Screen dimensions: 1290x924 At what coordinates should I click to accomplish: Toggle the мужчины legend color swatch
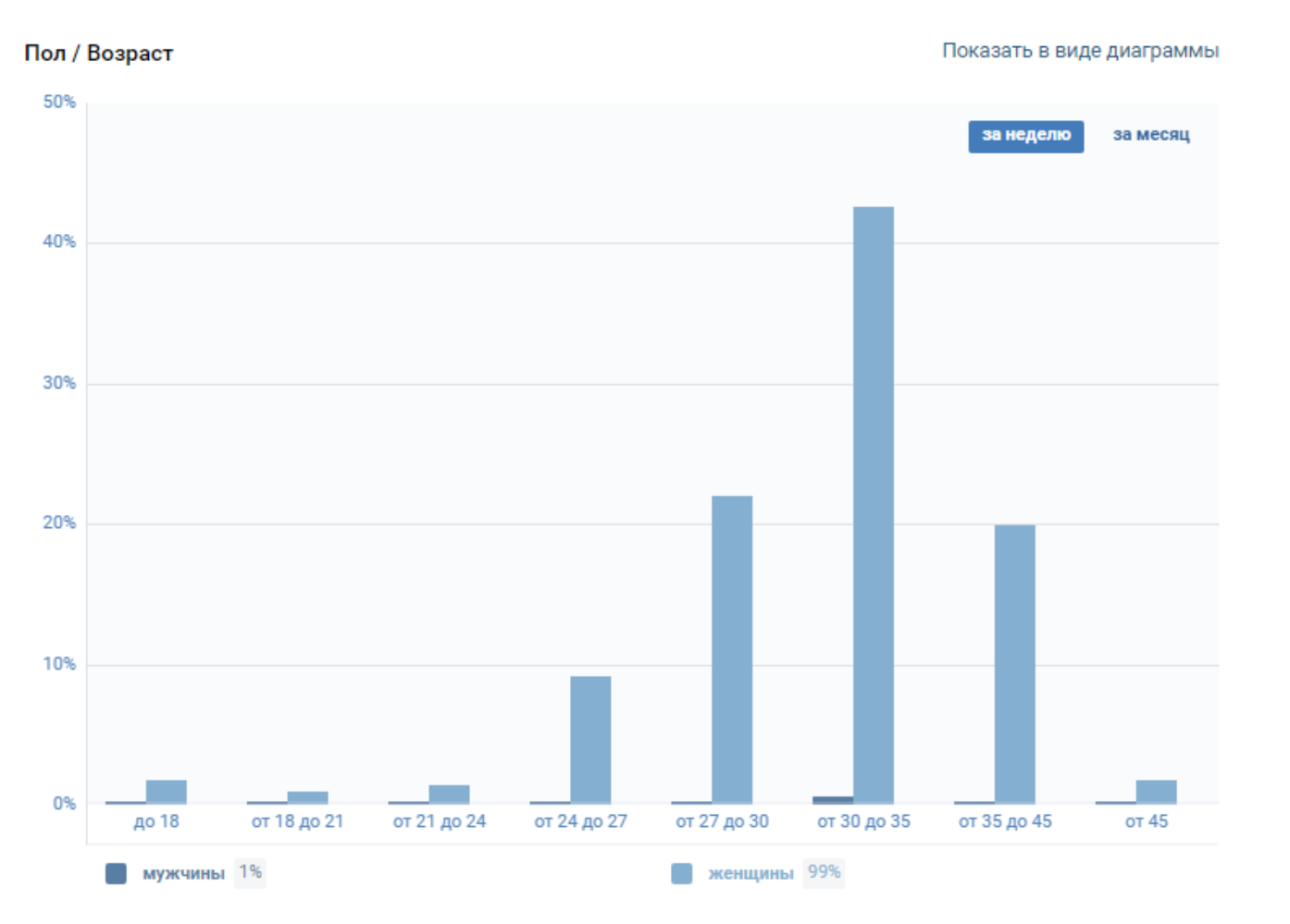pyautogui.click(x=116, y=873)
